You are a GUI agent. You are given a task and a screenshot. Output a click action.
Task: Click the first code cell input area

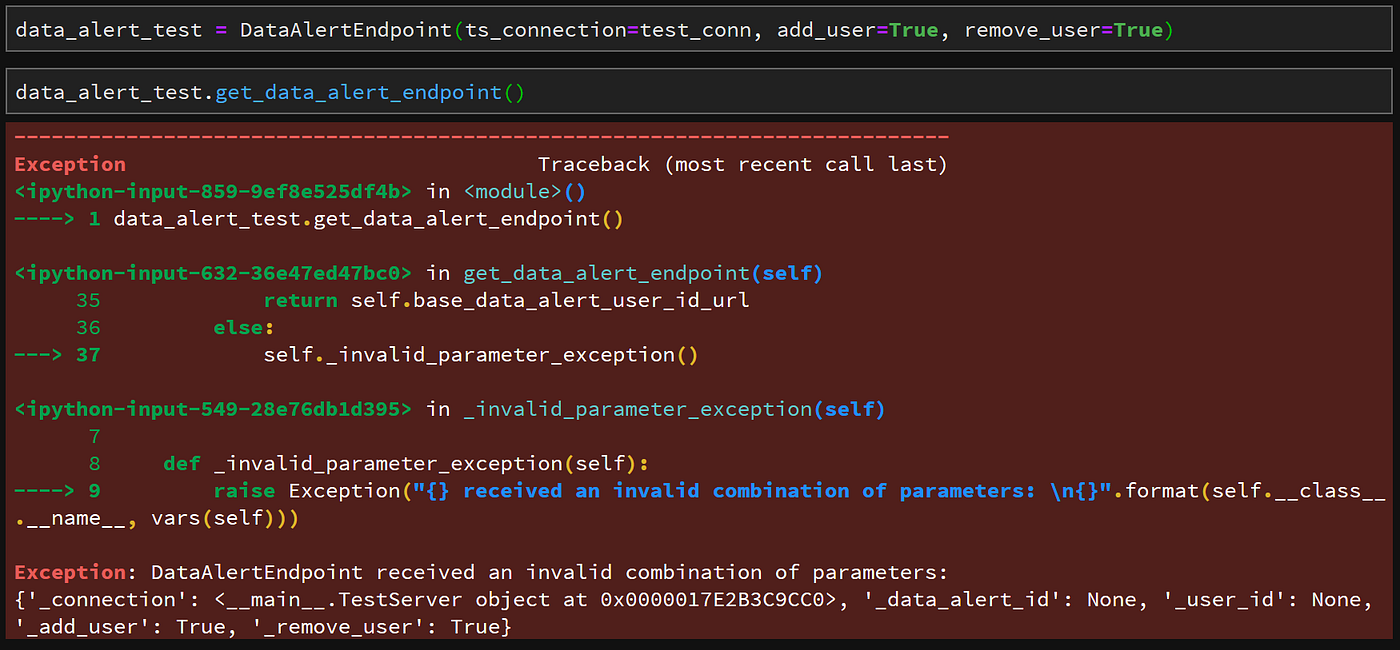(700, 29)
